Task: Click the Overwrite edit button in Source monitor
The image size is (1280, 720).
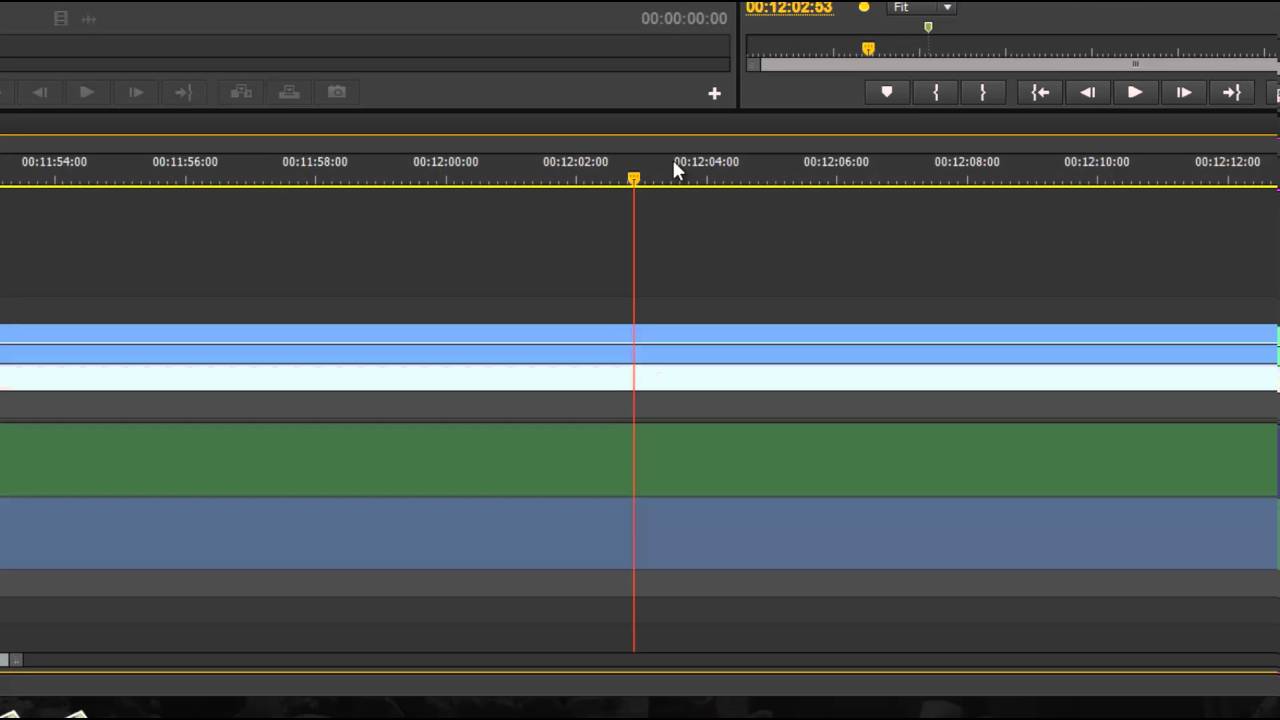Action: click(289, 92)
